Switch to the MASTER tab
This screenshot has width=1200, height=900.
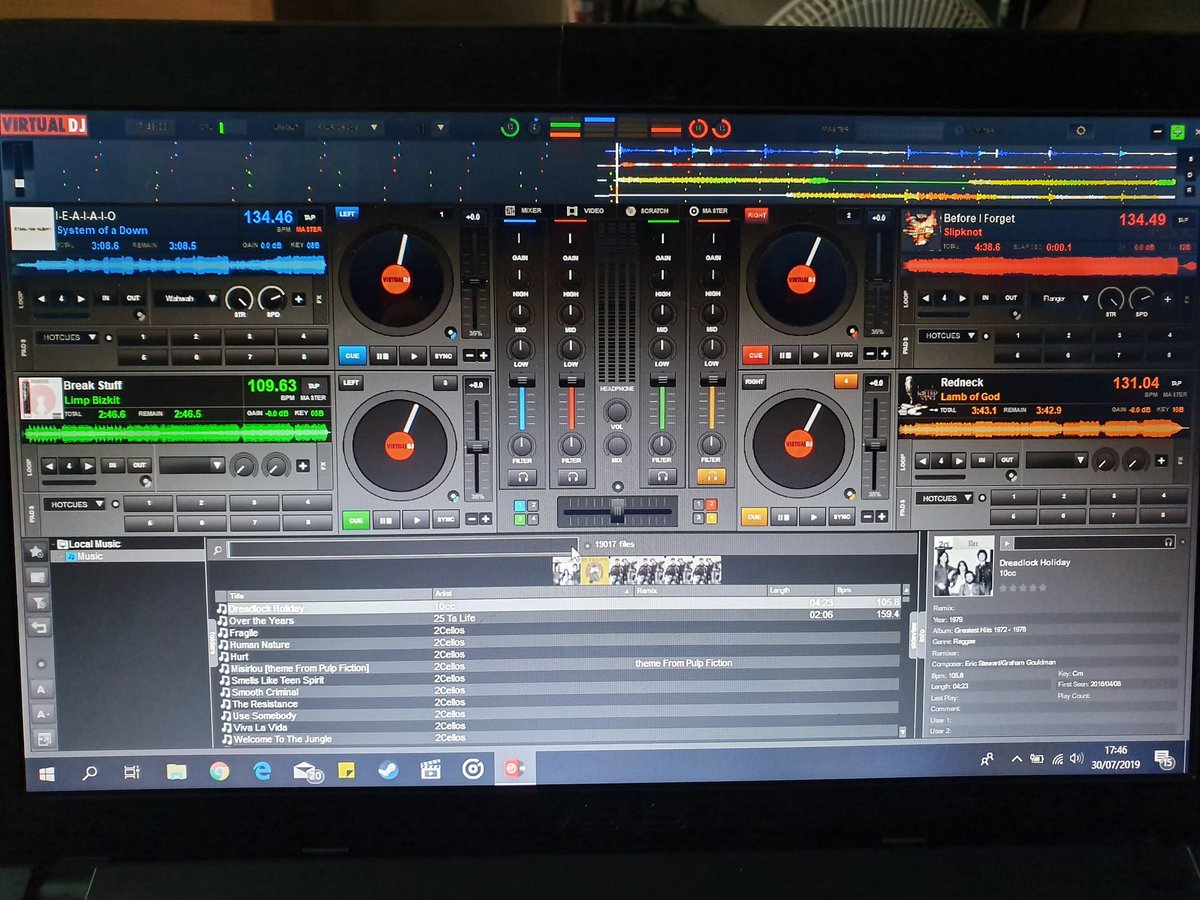709,211
